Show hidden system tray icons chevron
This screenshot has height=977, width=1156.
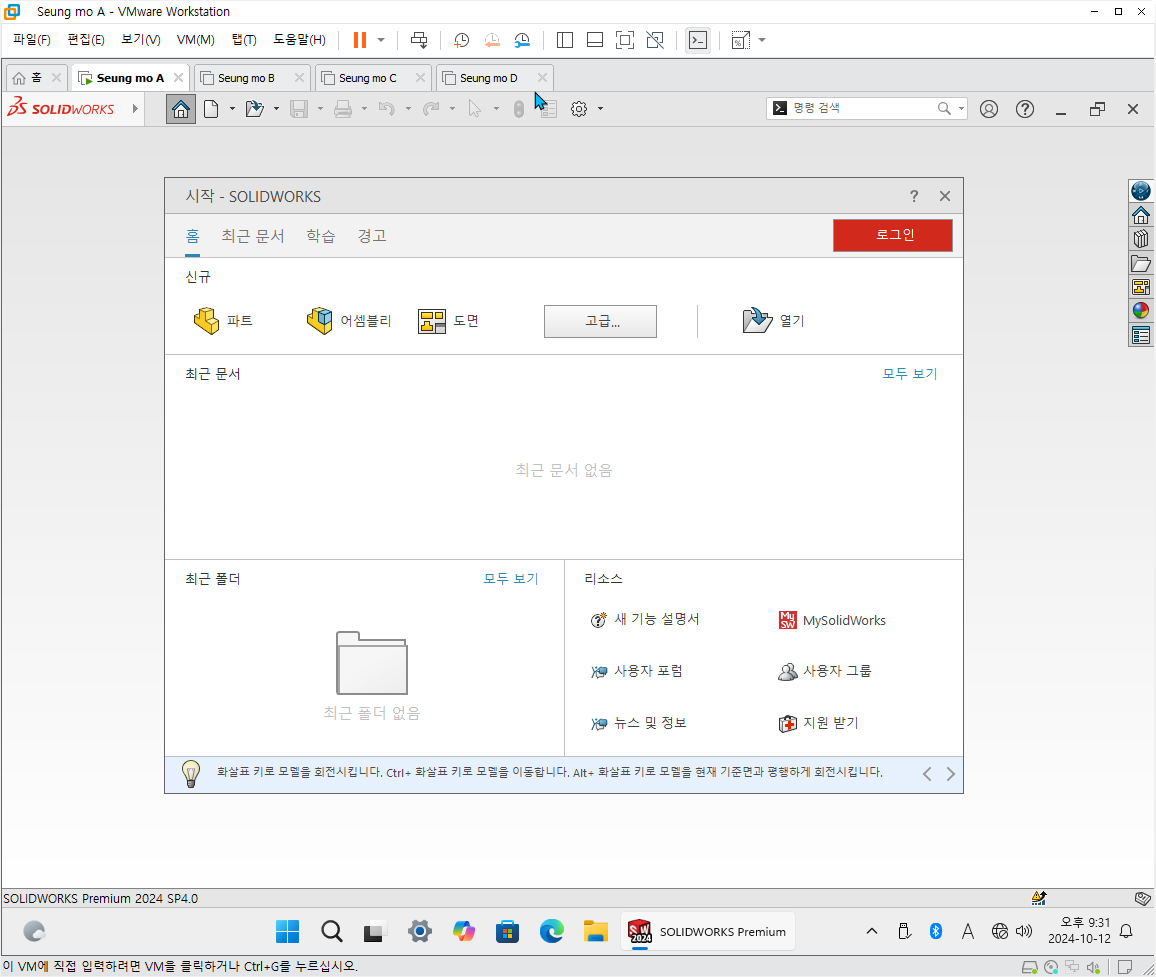872,931
